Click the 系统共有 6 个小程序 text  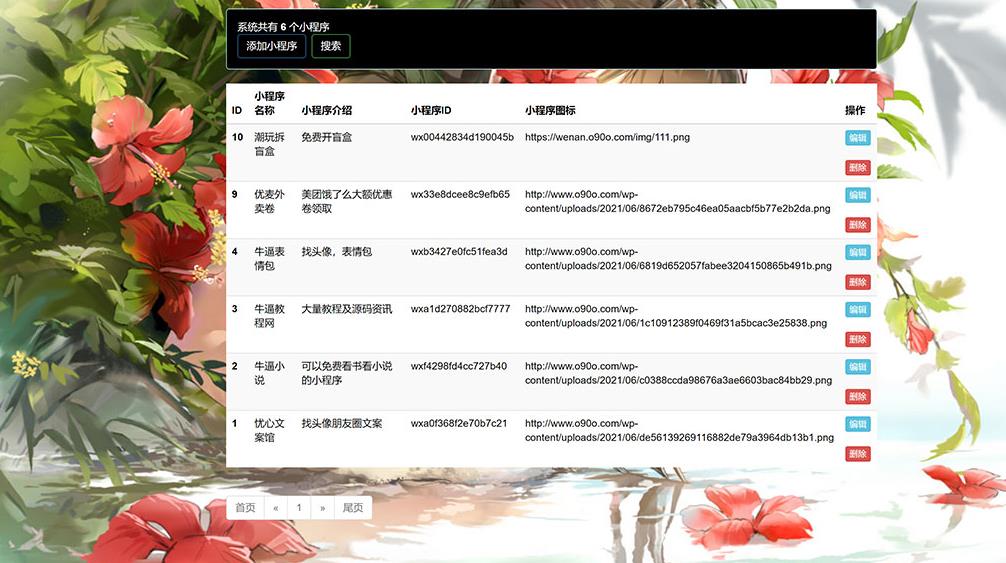[283, 27]
